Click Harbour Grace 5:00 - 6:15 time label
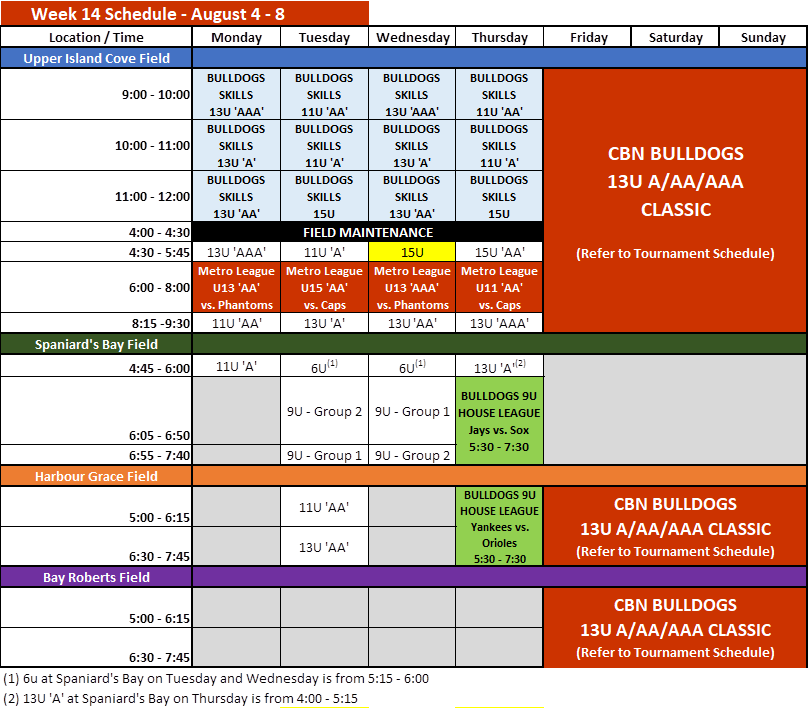Viewport: 809px width, 709px height. [x=96, y=507]
